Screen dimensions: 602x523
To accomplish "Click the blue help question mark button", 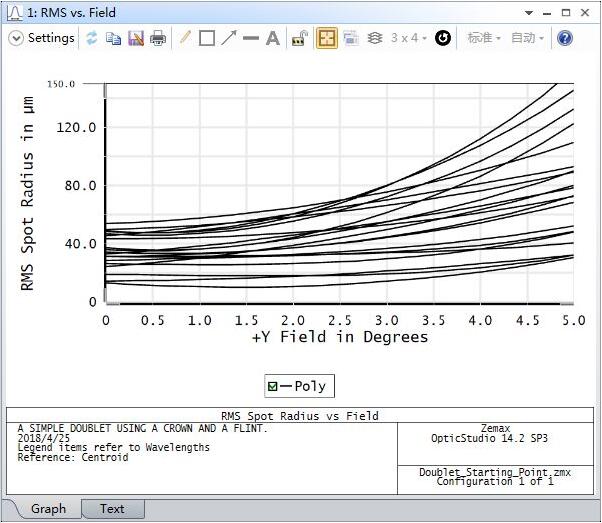I will [x=564, y=38].
